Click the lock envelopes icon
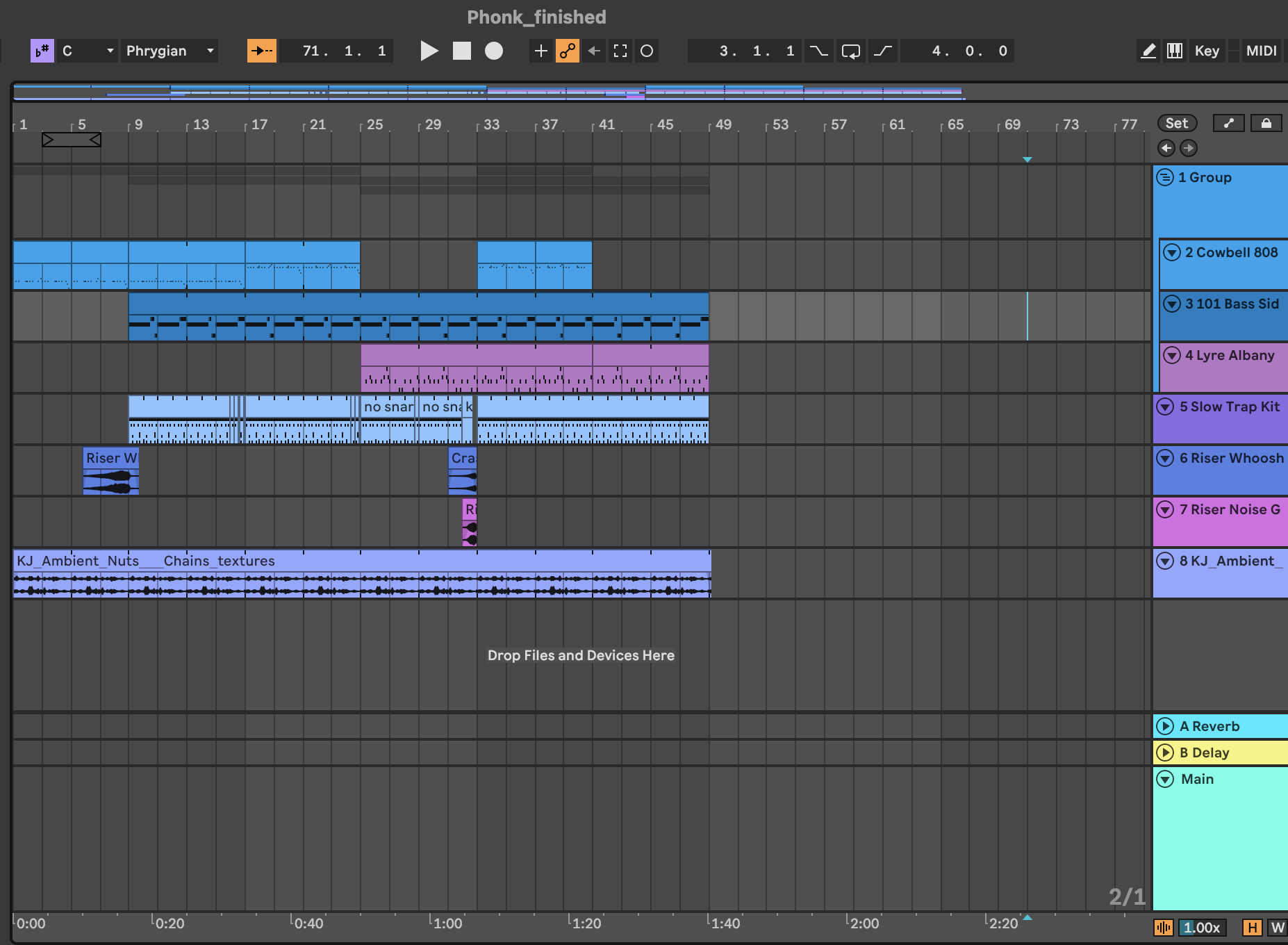Screen dimensions: 1288x945 click(1266, 123)
